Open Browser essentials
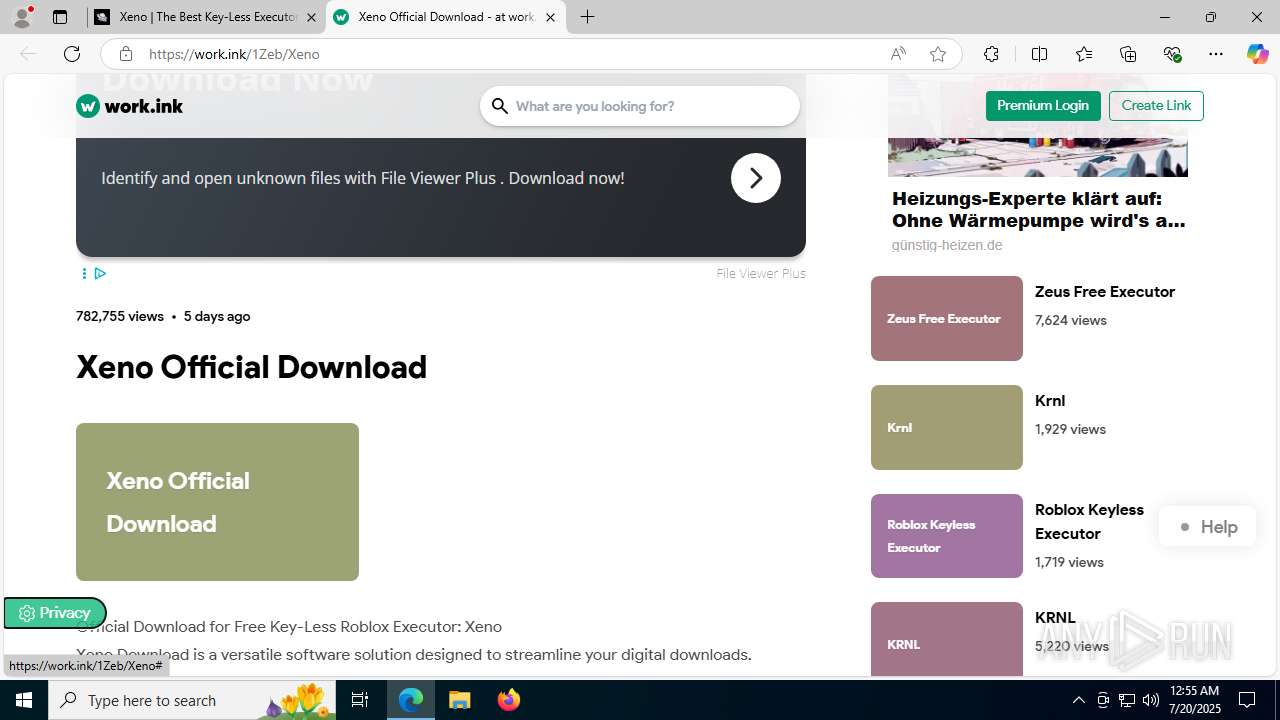1280x720 pixels. [x=1172, y=54]
